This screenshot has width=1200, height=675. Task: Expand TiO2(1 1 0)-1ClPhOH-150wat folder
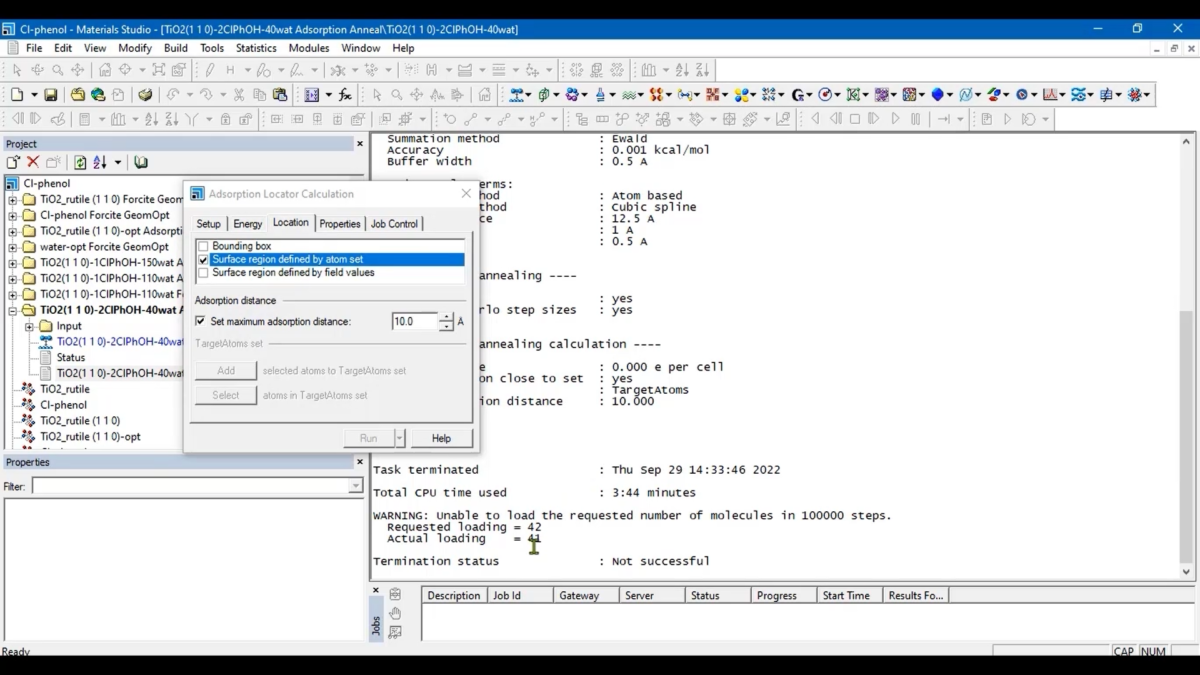tap(14, 263)
